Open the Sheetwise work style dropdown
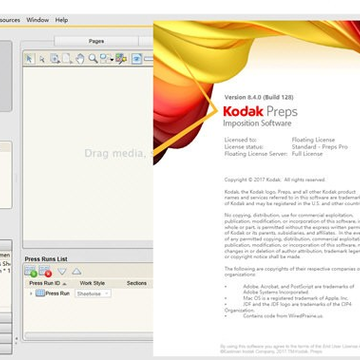This screenshot has width=360, height=360. tap(93, 294)
